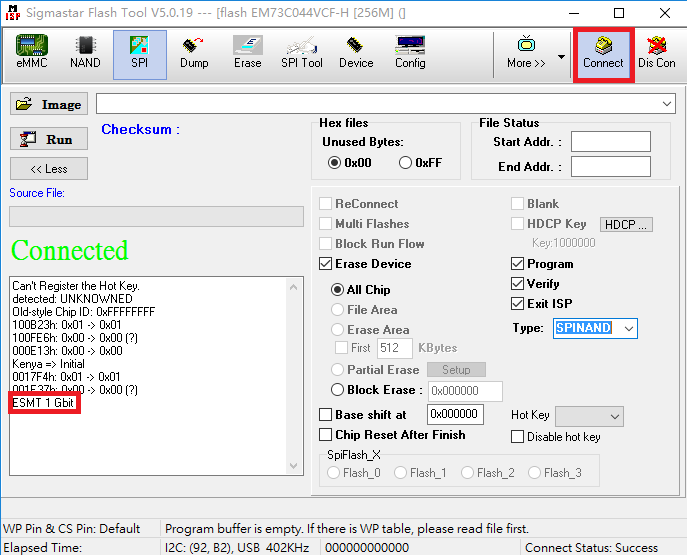
Task: Toggle the Verify checkbox
Action: pos(535,284)
